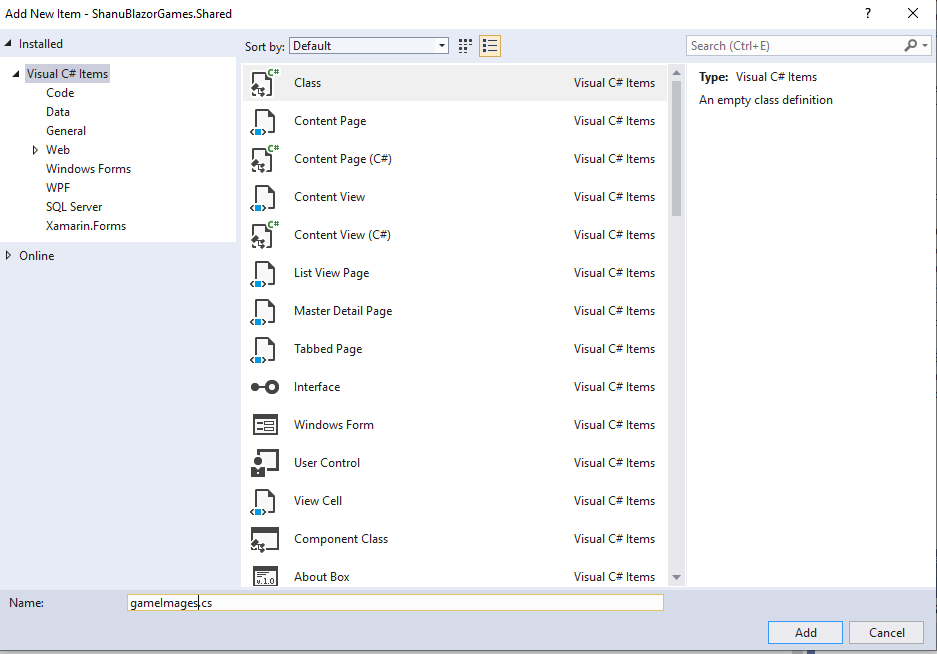Select the About Box template icon

coord(265,576)
